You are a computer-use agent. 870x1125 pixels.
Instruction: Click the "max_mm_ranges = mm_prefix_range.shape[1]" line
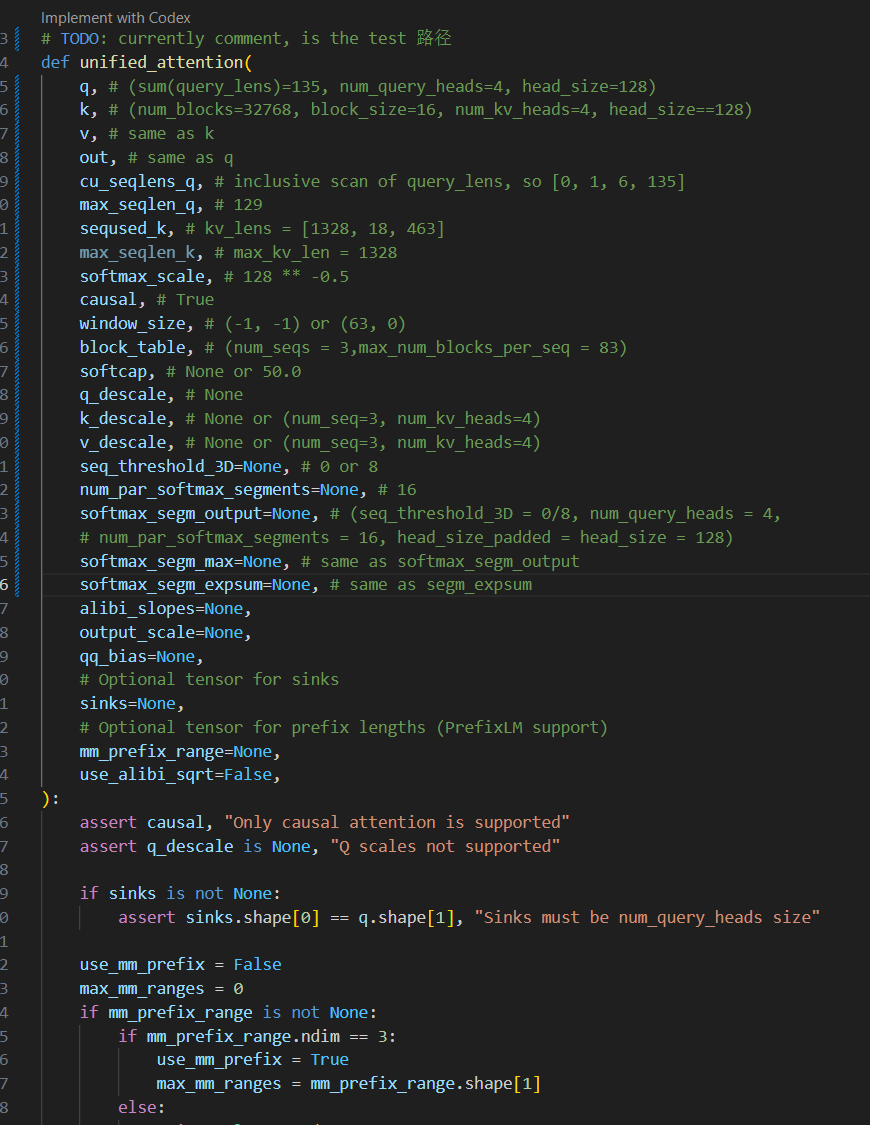click(349, 1083)
